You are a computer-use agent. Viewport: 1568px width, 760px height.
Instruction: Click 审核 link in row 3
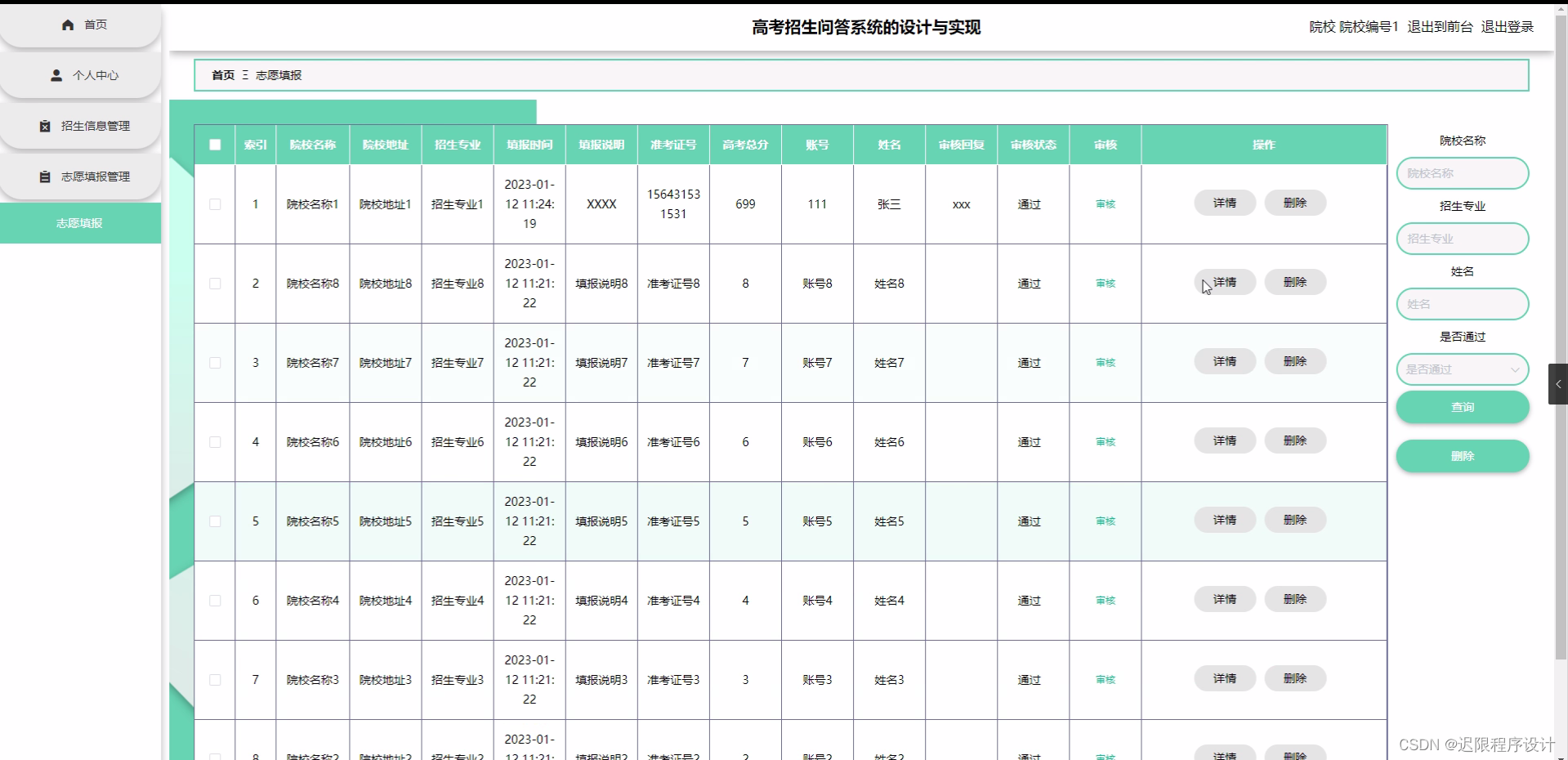point(1104,362)
